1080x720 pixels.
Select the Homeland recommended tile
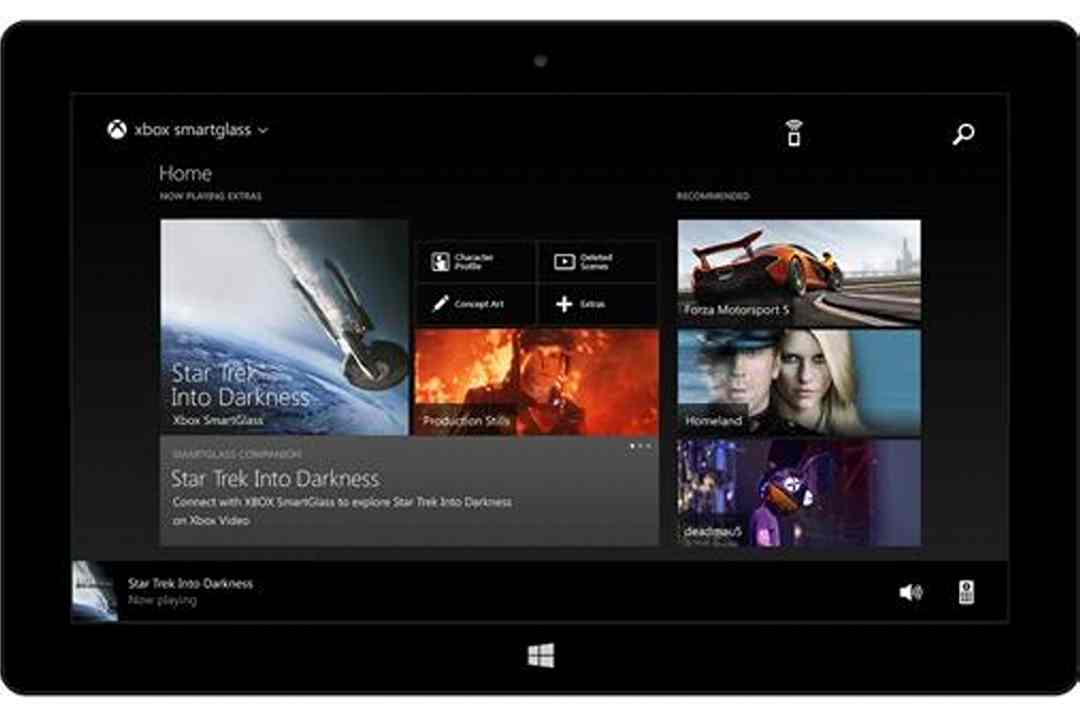coord(799,382)
